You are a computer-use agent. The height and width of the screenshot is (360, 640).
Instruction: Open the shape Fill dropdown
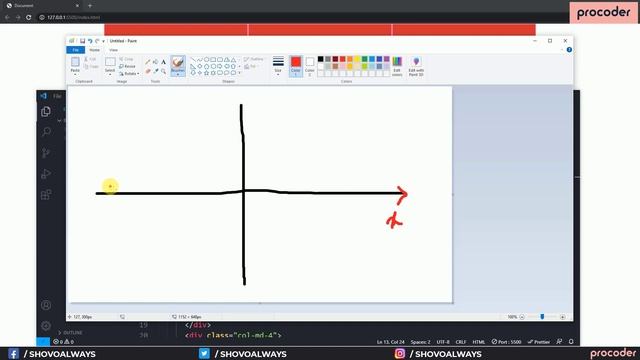coord(251,66)
